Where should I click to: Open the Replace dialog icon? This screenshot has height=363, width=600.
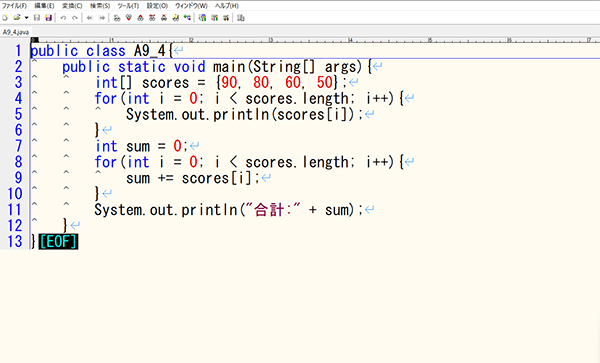pyautogui.click(x=152, y=18)
